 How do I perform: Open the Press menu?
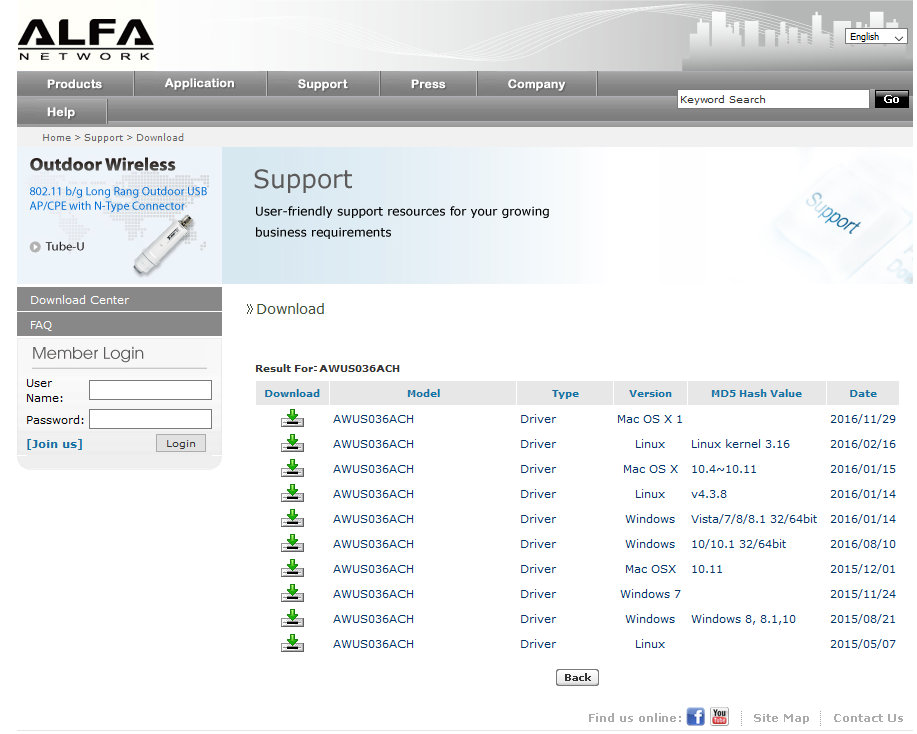point(428,84)
